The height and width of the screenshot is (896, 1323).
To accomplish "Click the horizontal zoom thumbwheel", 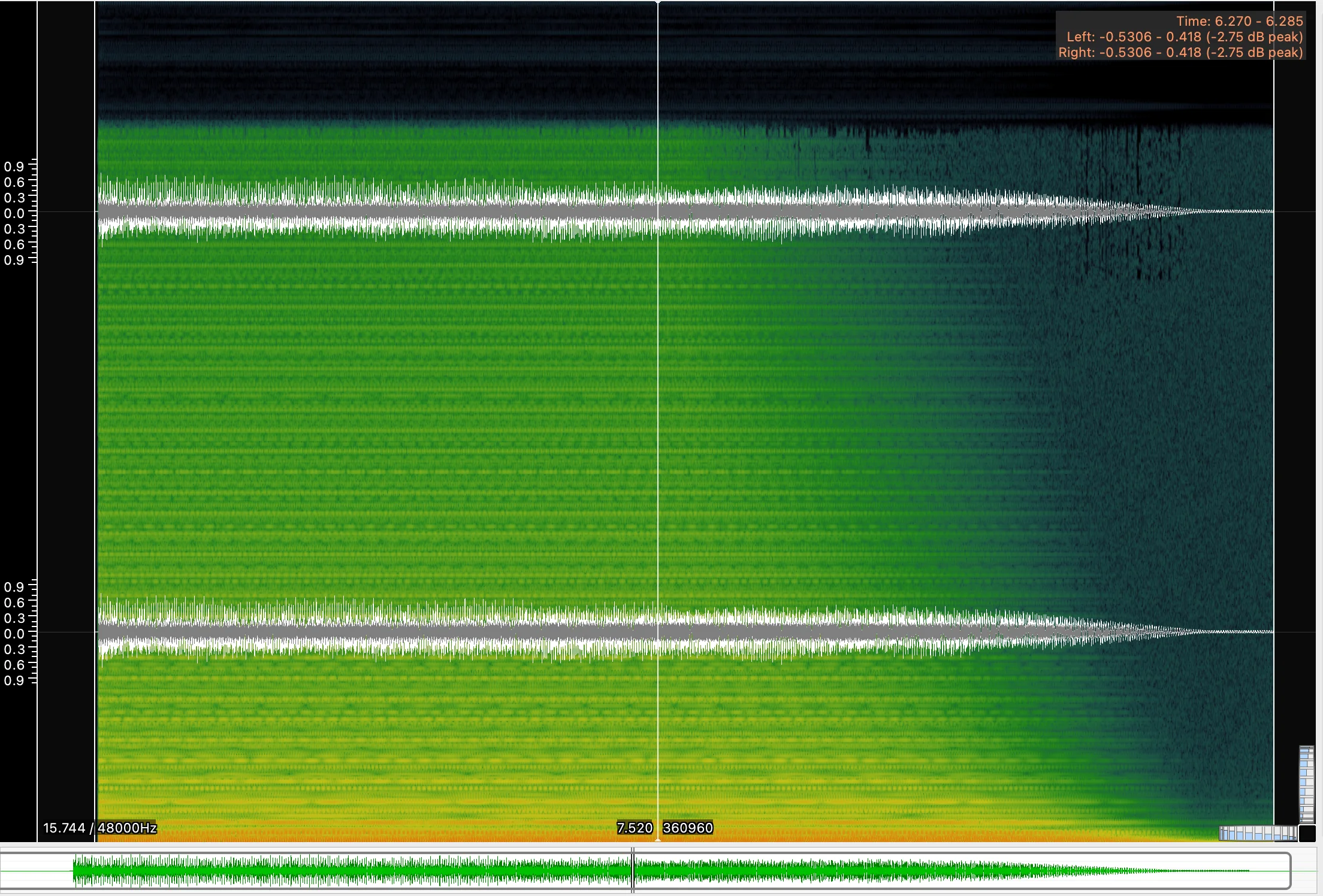I will pos(1258,833).
